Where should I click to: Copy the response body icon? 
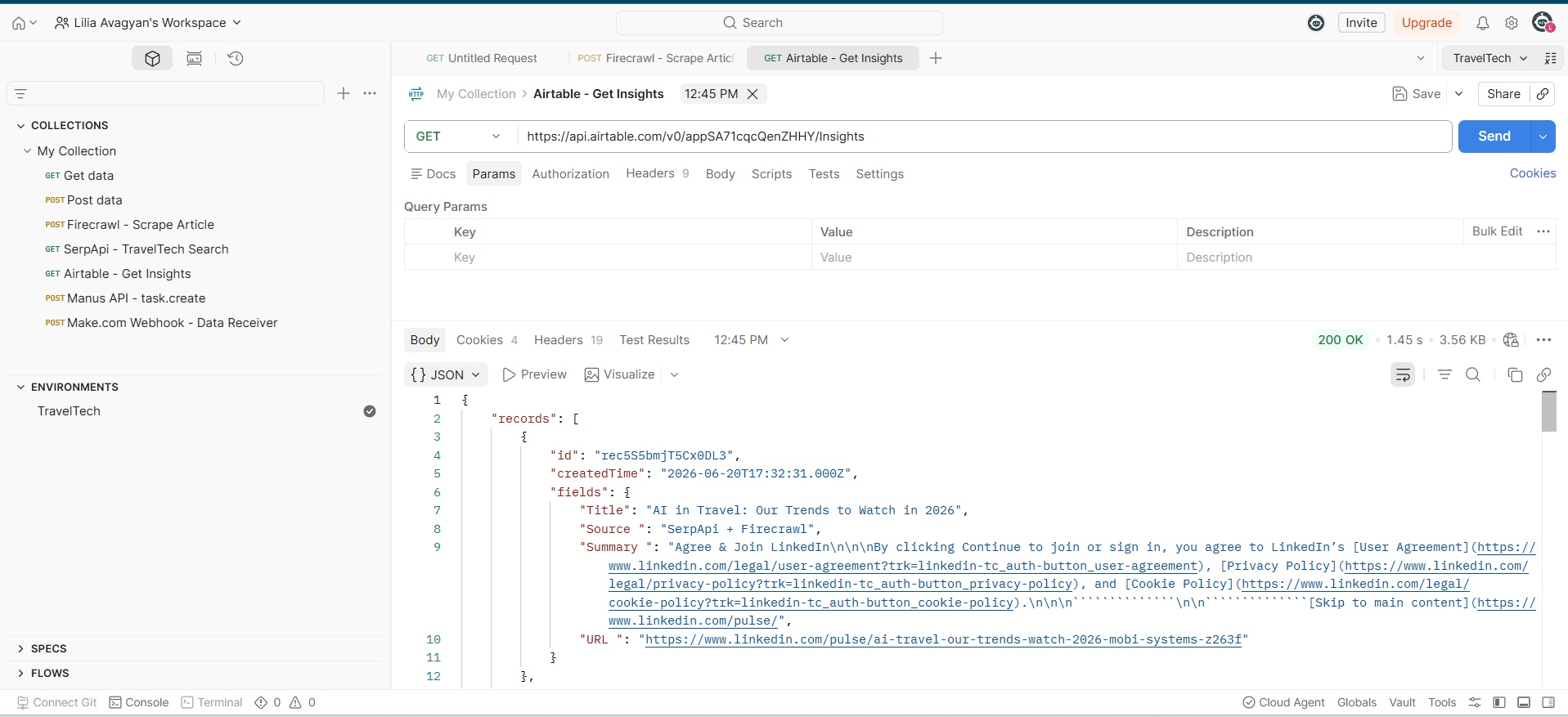coord(1515,374)
